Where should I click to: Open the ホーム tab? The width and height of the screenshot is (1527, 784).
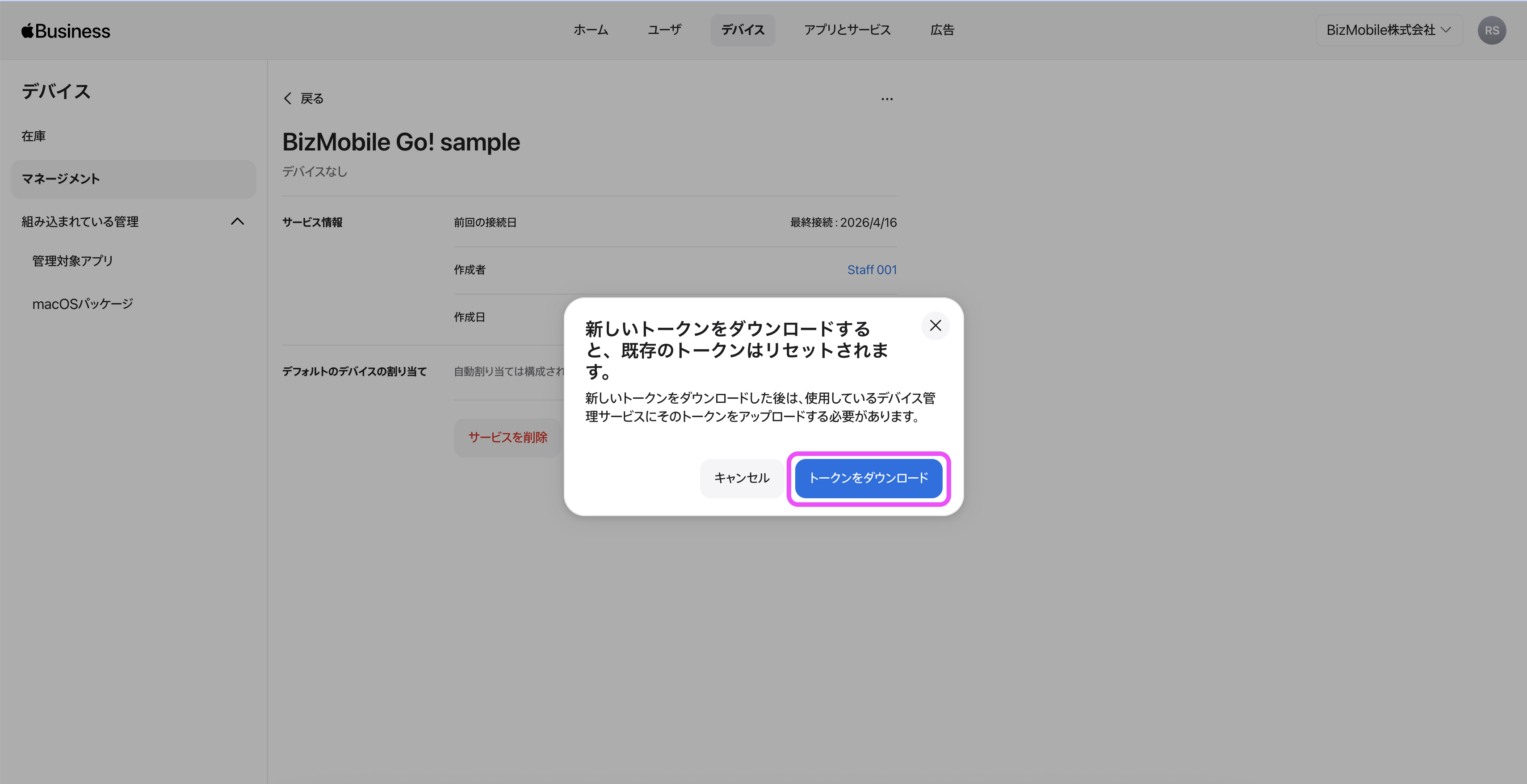point(591,30)
